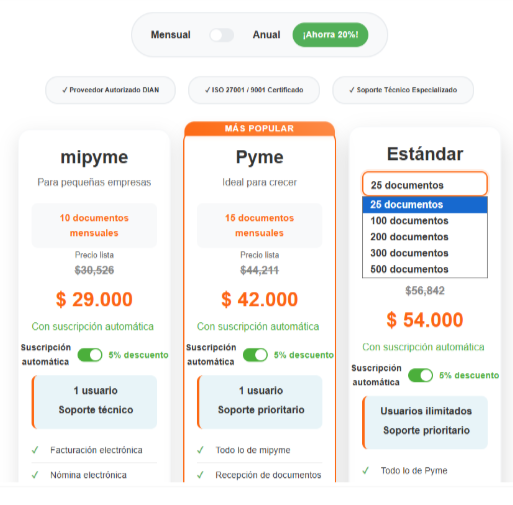The width and height of the screenshot is (513, 505).
Task: Disable mipyme automatic subscription toggle
Action: point(90,355)
